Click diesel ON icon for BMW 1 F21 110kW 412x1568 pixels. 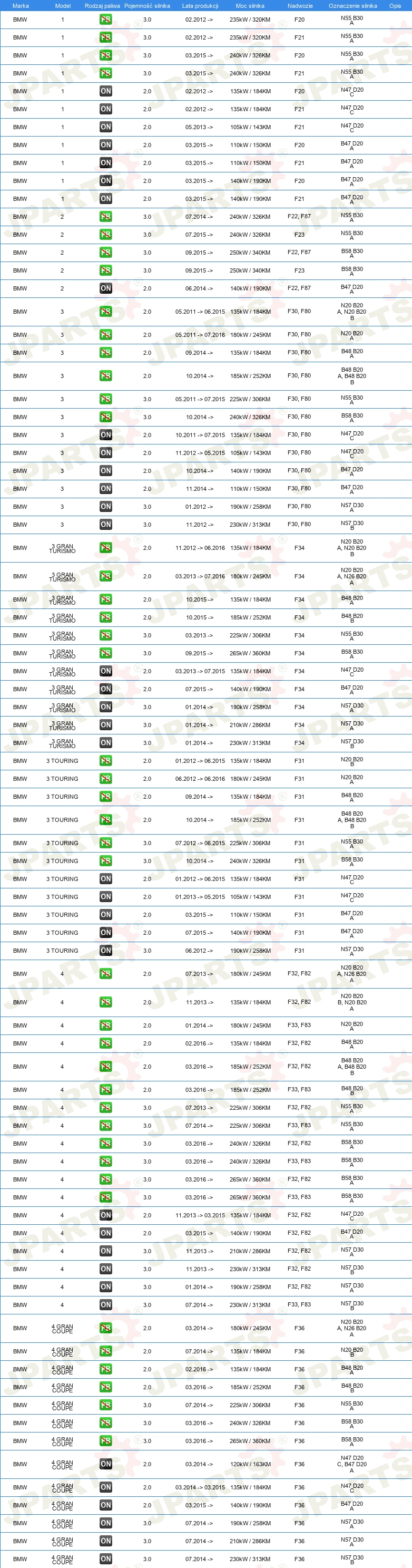[x=105, y=162]
